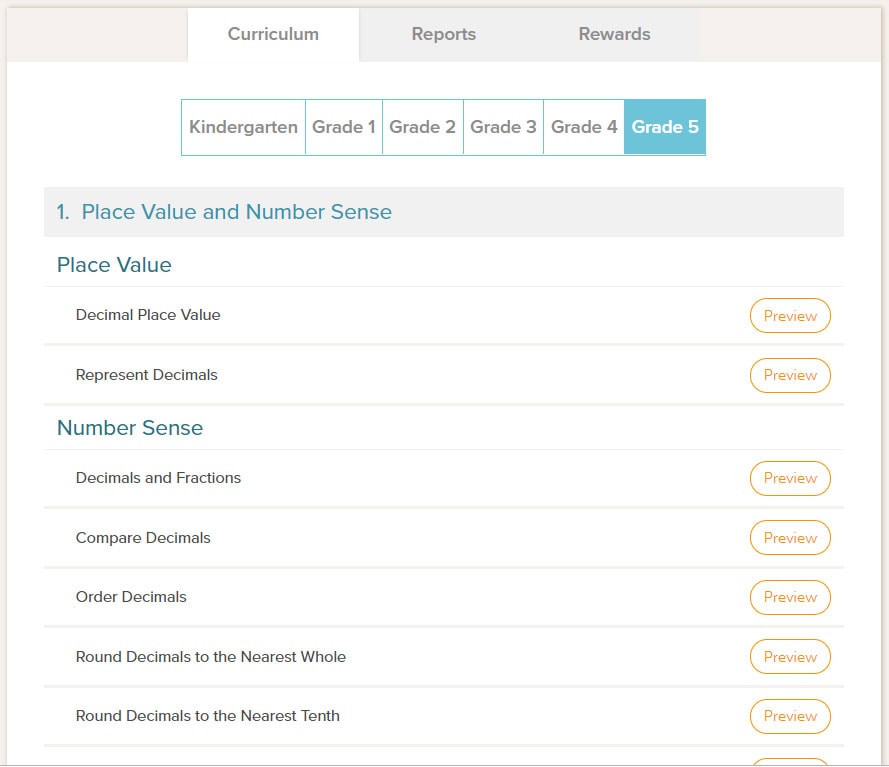This screenshot has height=767, width=889.
Task: Open the Place Value topic heading
Action: (x=114, y=265)
